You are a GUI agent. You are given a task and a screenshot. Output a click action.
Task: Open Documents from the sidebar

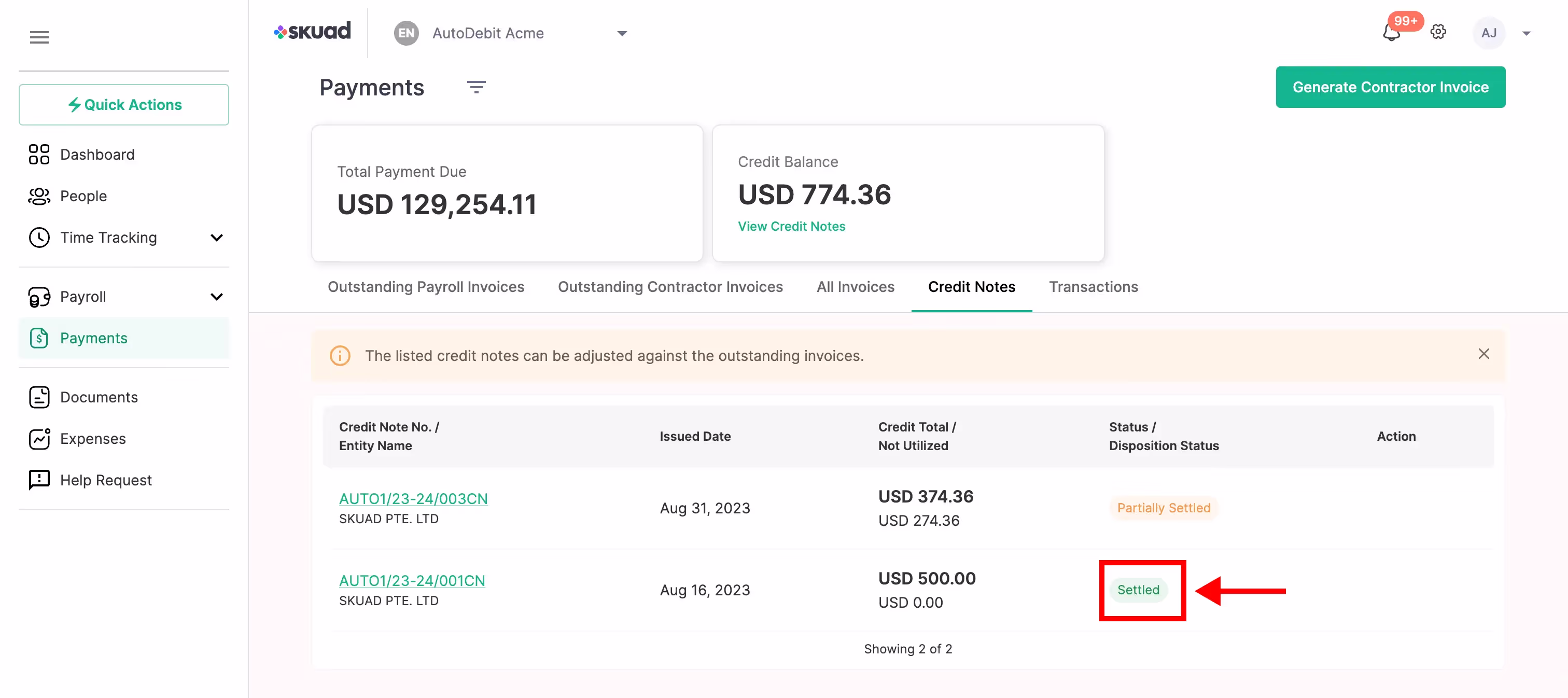[x=99, y=397]
